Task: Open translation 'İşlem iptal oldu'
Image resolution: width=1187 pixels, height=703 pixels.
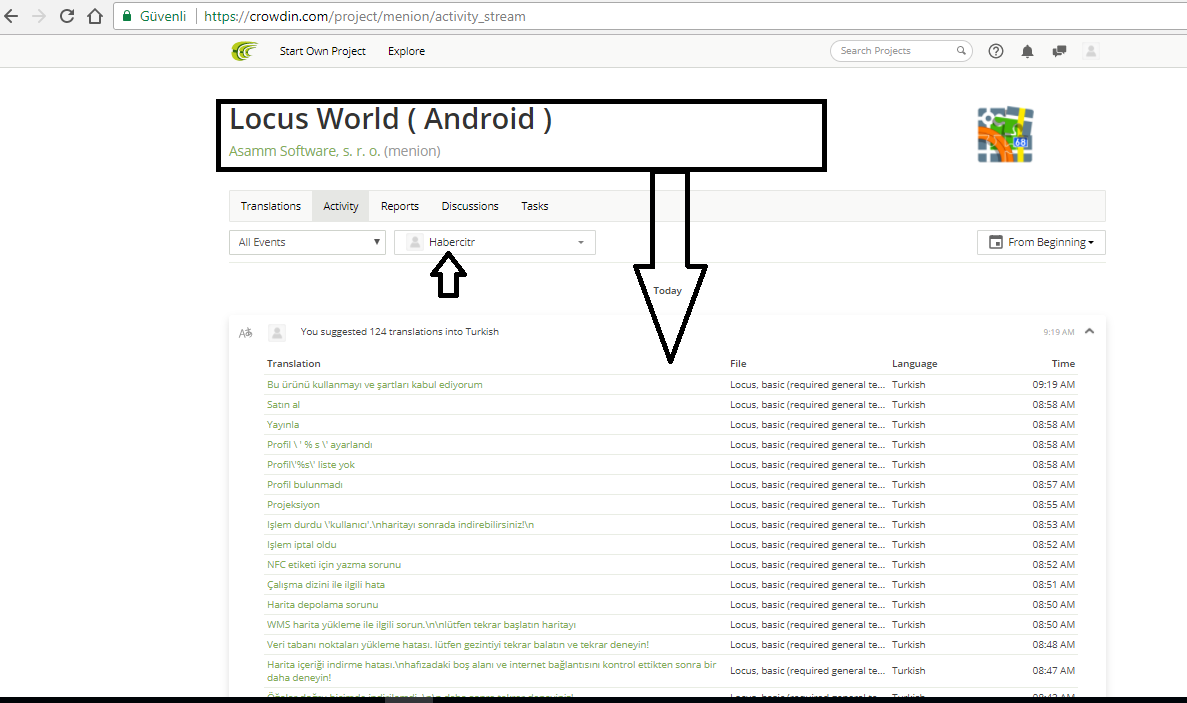Action: 301,545
